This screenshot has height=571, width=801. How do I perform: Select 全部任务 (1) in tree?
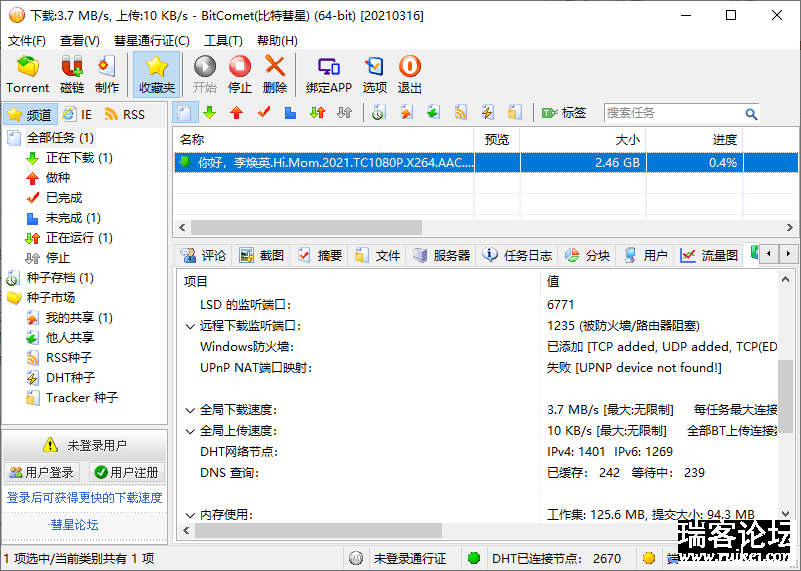(60, 138)
